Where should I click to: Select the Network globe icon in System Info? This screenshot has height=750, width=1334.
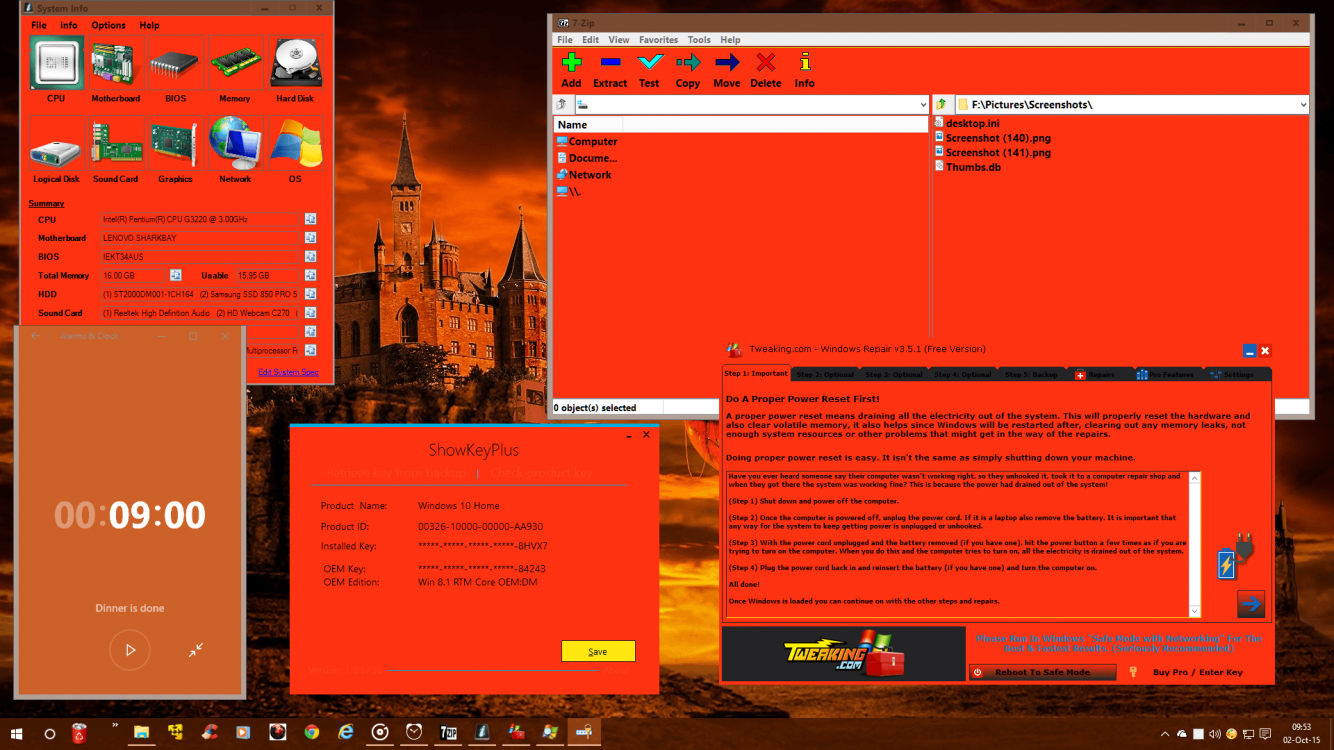tap(235, 144)
